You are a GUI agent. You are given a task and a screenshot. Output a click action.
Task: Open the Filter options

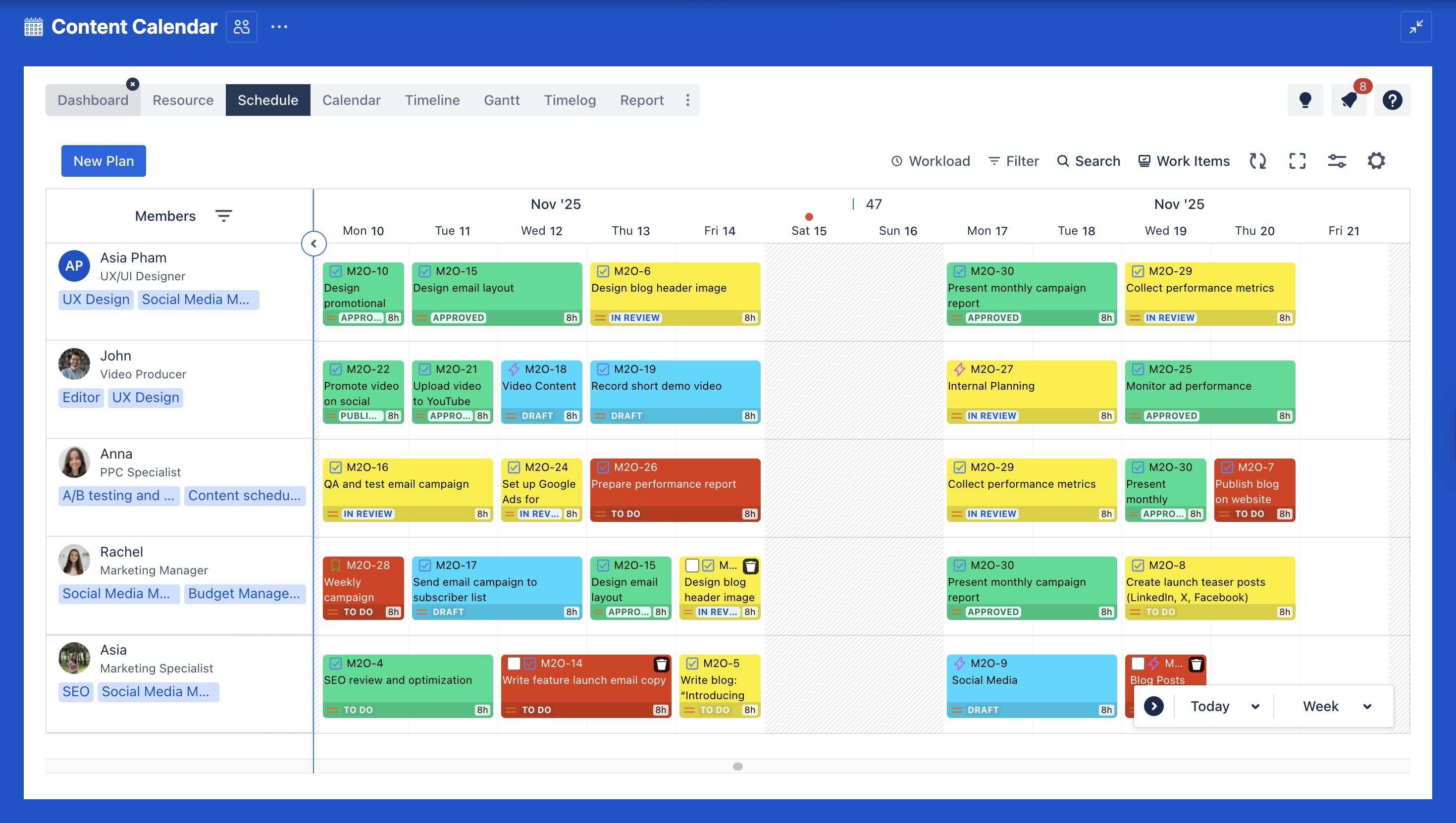point(1013,161)
